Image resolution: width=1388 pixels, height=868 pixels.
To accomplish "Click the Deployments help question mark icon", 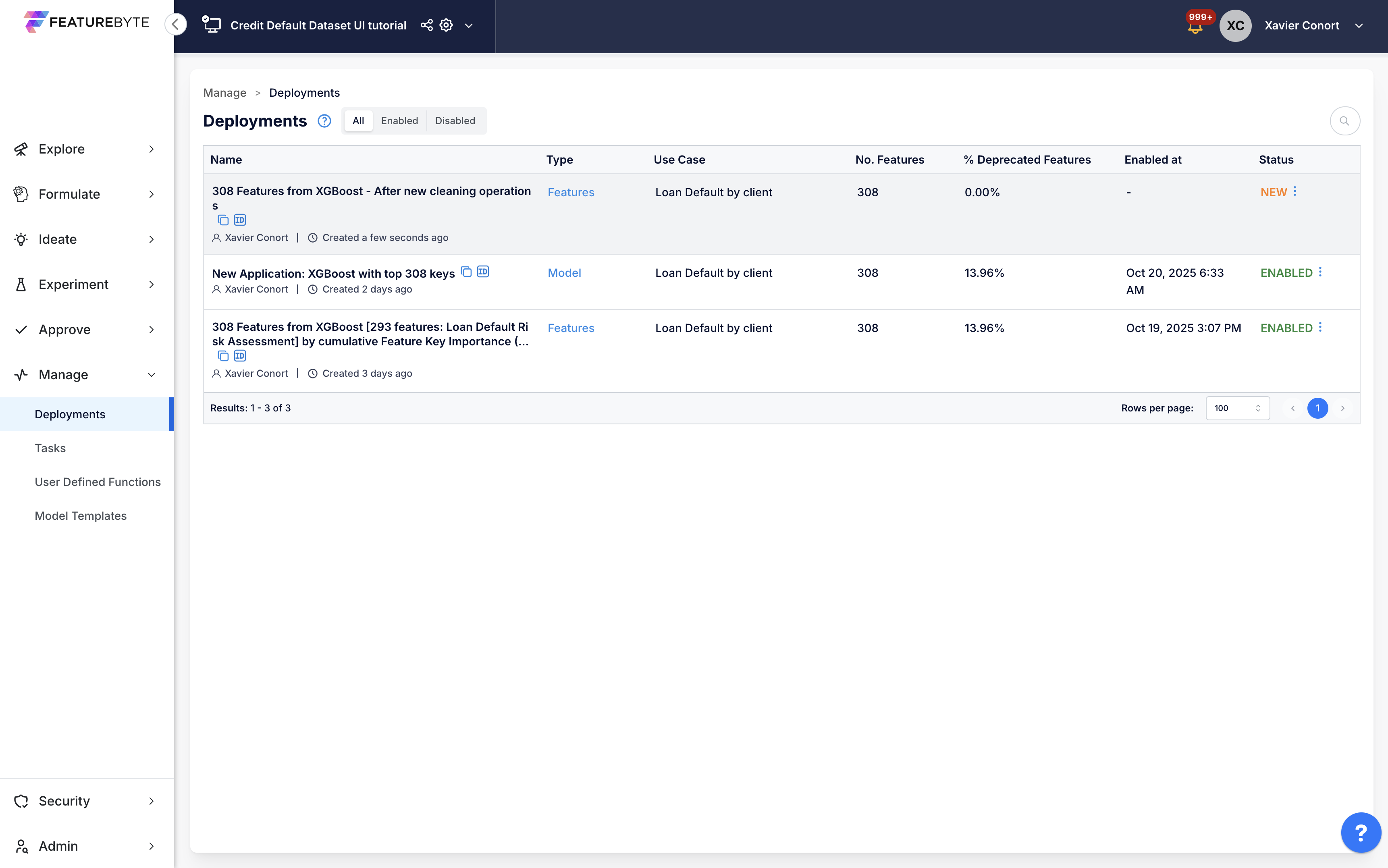I will pos(324,121).
